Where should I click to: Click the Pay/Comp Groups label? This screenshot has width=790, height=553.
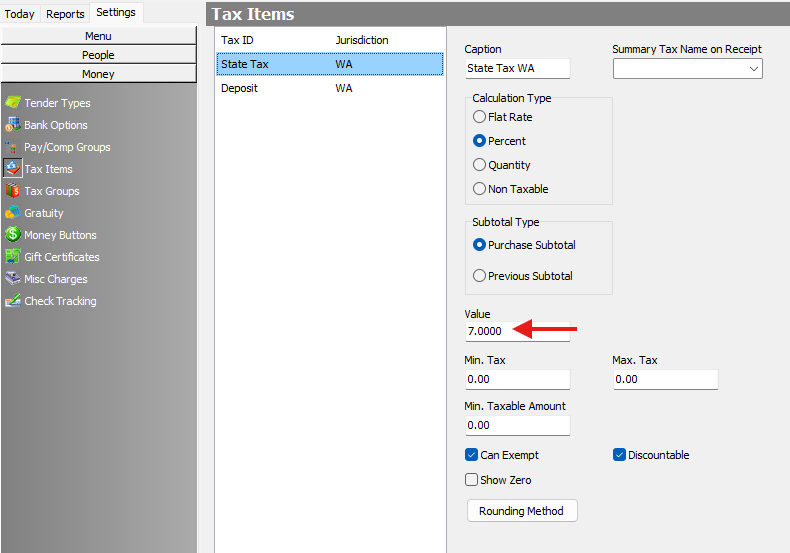68,147
